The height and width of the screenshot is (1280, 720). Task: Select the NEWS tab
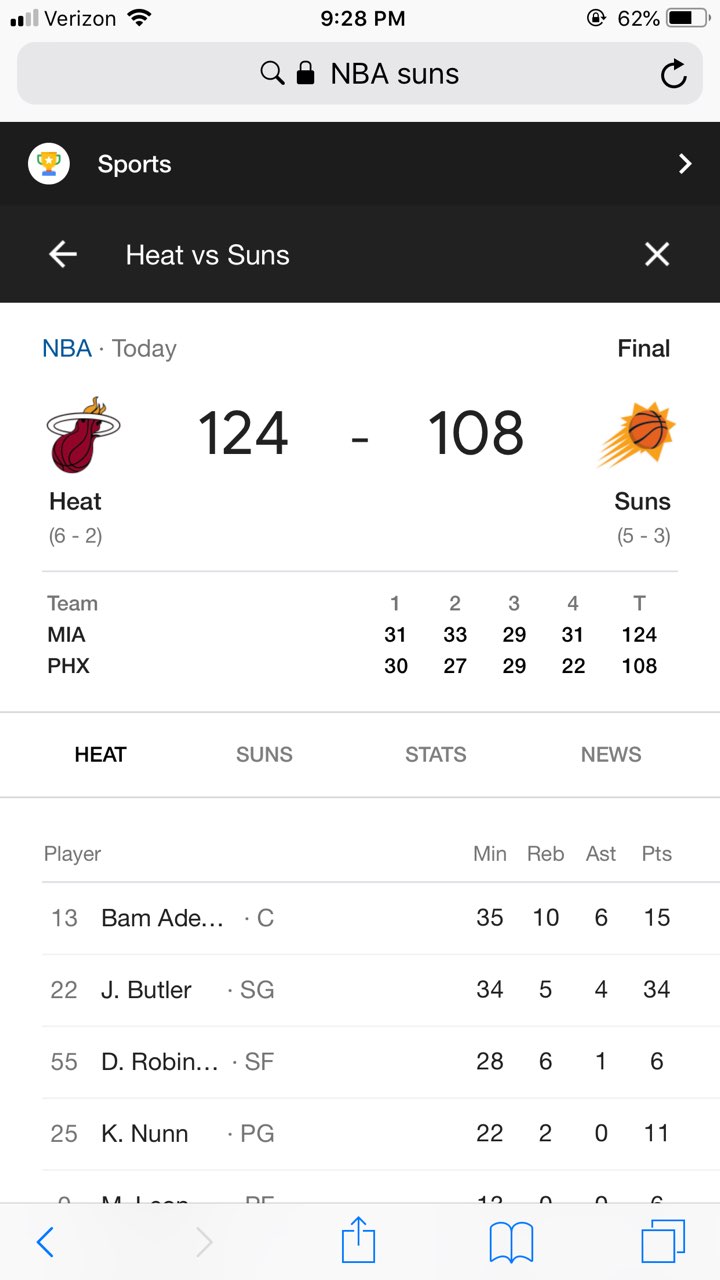point(611,755)
